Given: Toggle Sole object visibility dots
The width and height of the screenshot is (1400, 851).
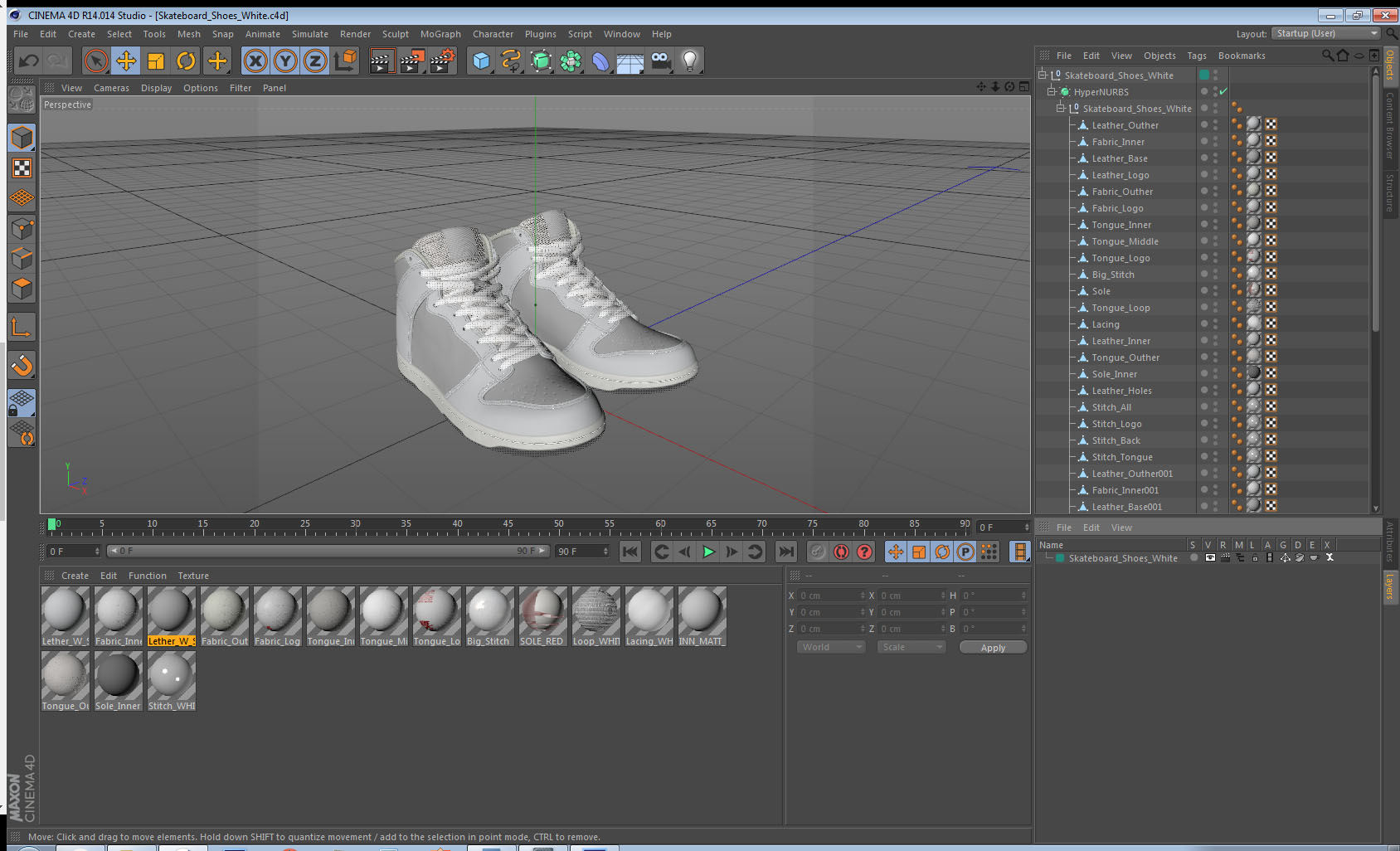Looking at the screenshot, I should (x=1216, y=290).
